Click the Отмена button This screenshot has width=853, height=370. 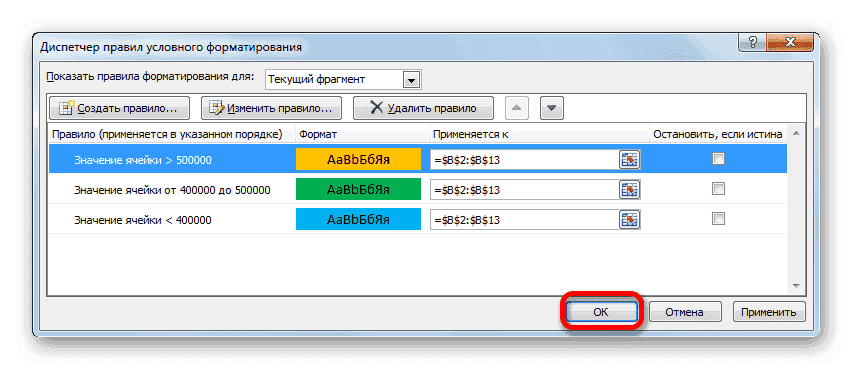(685, 312)
